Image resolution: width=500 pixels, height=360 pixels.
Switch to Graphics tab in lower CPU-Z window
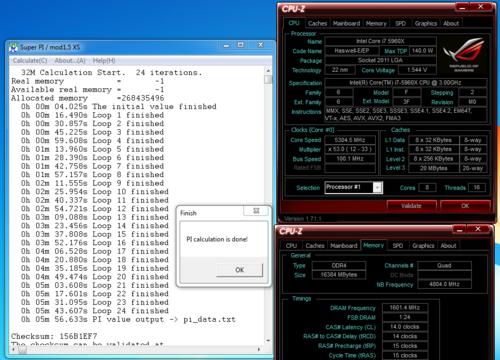pyautogui.click(x=423, y=246)
